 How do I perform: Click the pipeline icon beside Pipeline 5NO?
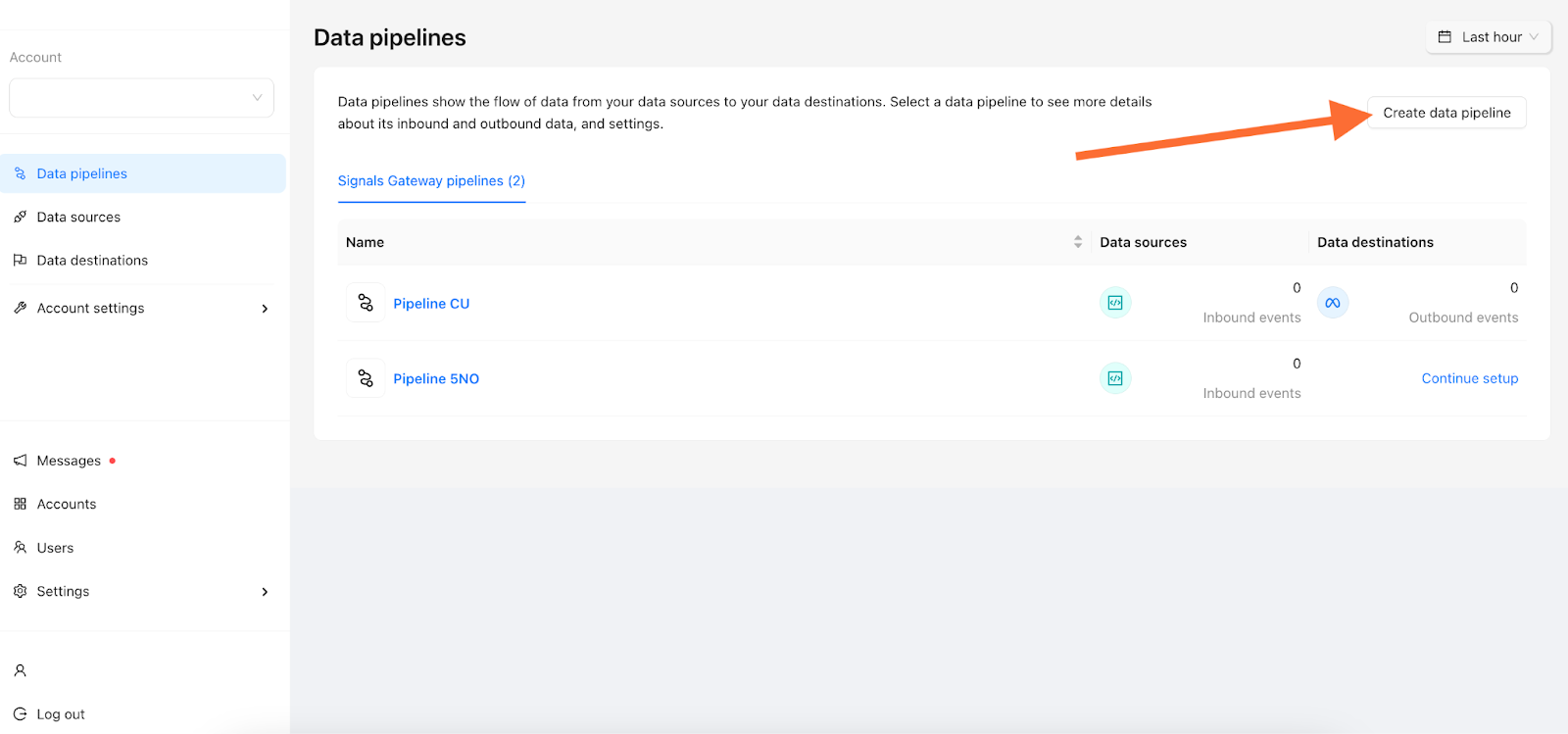pos(366,378)
